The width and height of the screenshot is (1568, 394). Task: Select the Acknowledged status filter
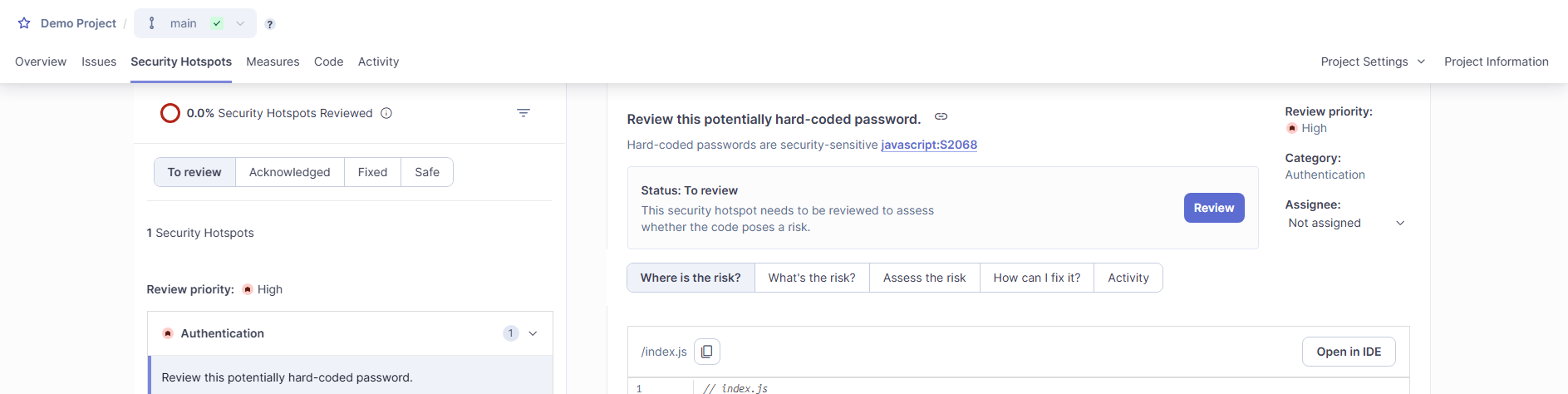click(x=289, y=172)
